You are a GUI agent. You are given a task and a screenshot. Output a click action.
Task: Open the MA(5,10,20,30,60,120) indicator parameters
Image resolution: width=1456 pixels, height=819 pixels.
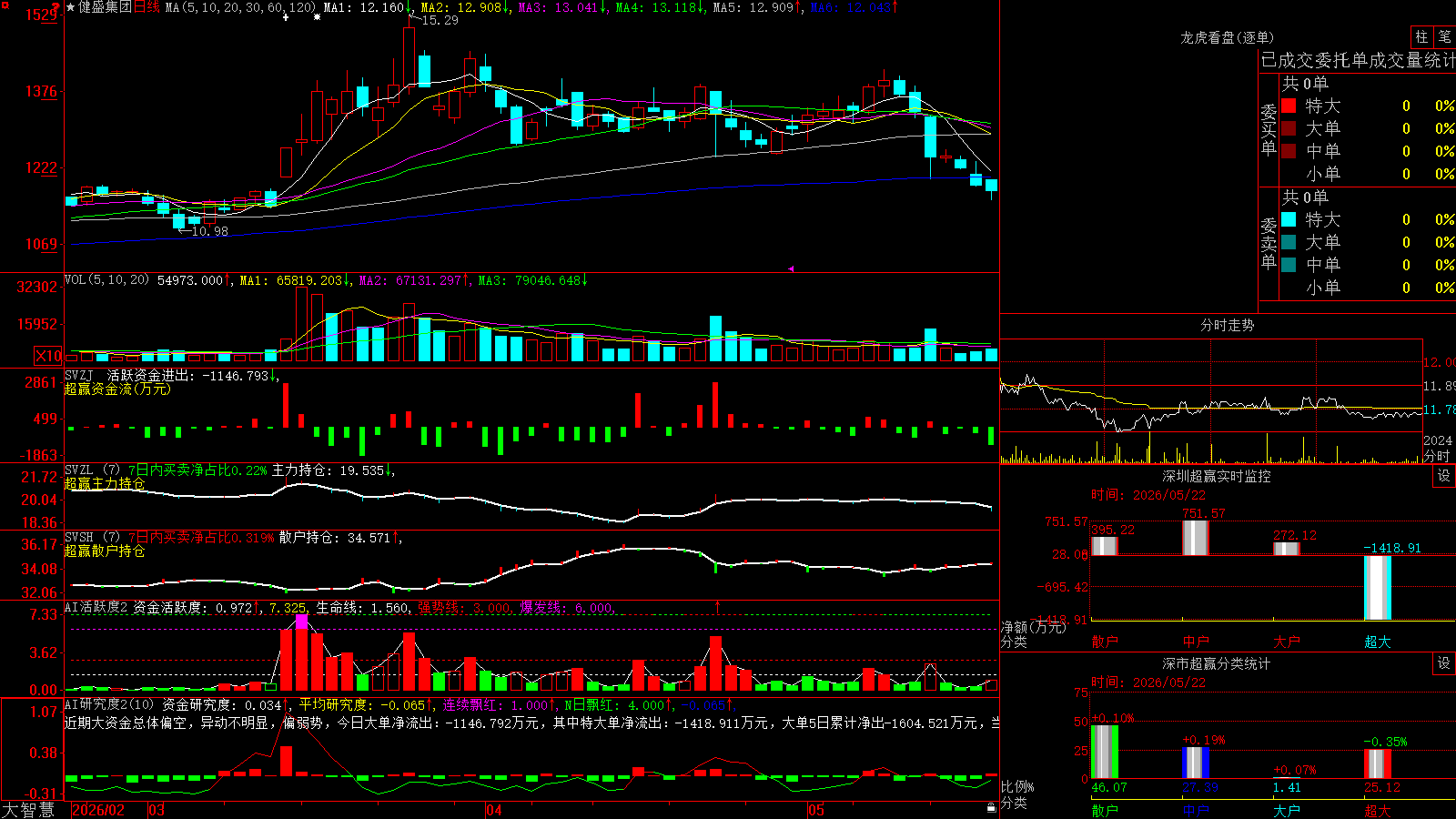pos(240,7)
